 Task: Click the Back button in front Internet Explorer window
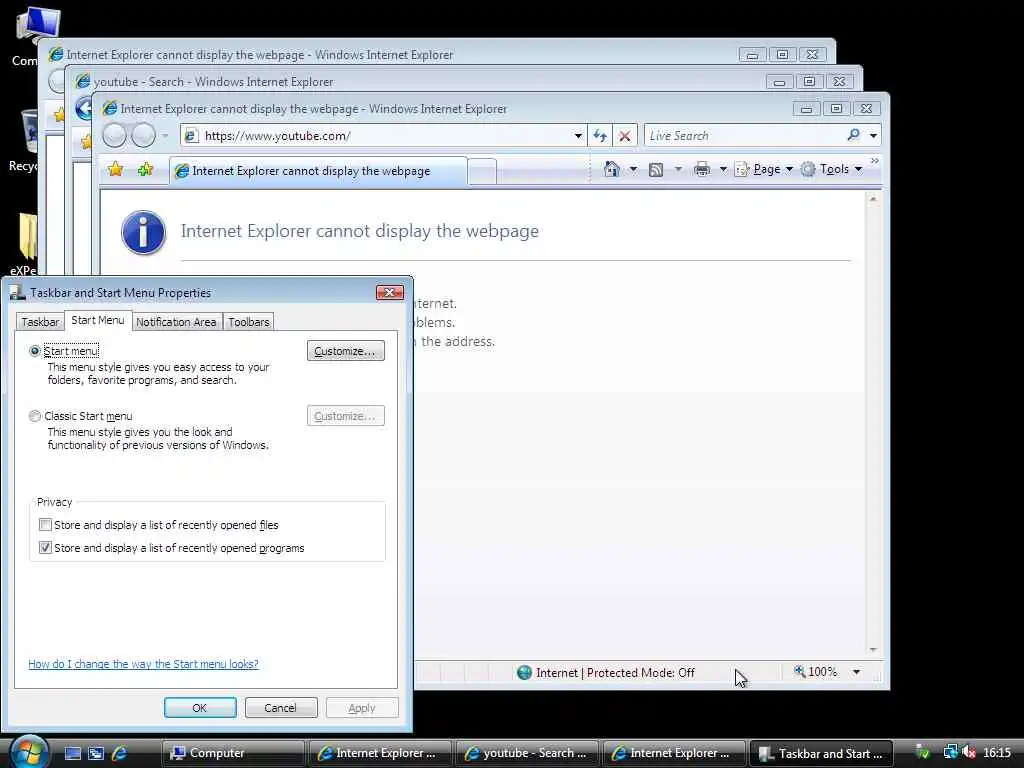(114, 136)
